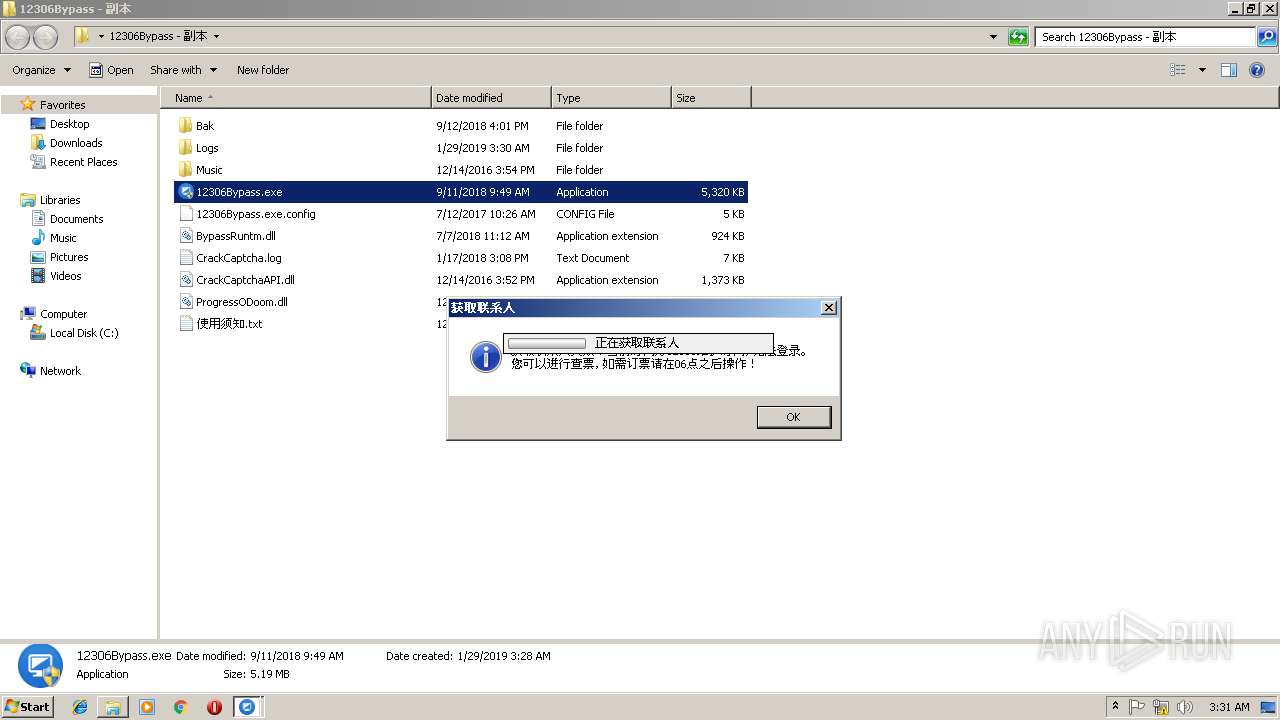Click the Change your view icon

pyautogui.click(x=1178, y=70)
